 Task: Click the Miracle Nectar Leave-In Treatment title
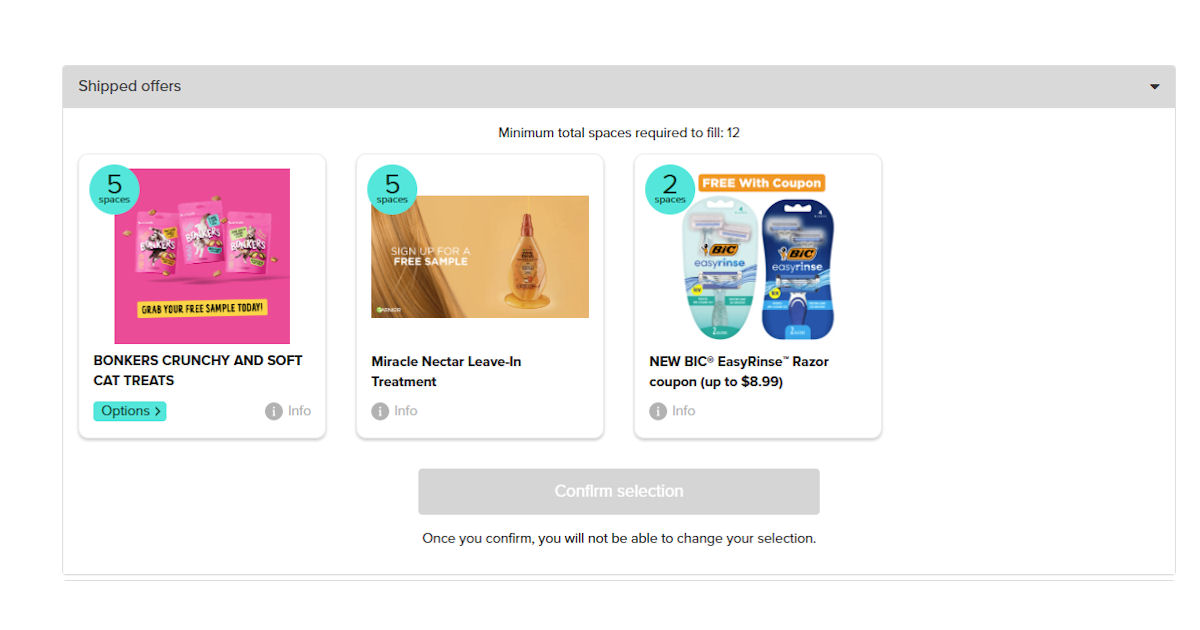pos(446,371)
